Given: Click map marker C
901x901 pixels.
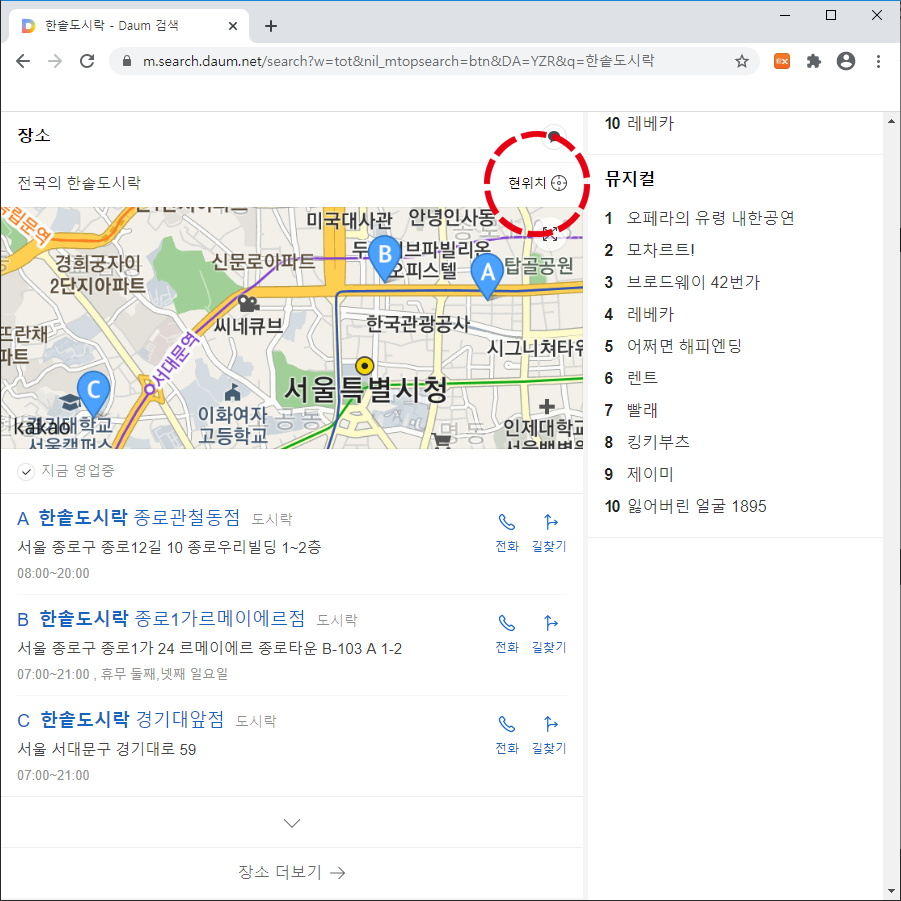Looking at the screenshot, I should tap(93, 394).
